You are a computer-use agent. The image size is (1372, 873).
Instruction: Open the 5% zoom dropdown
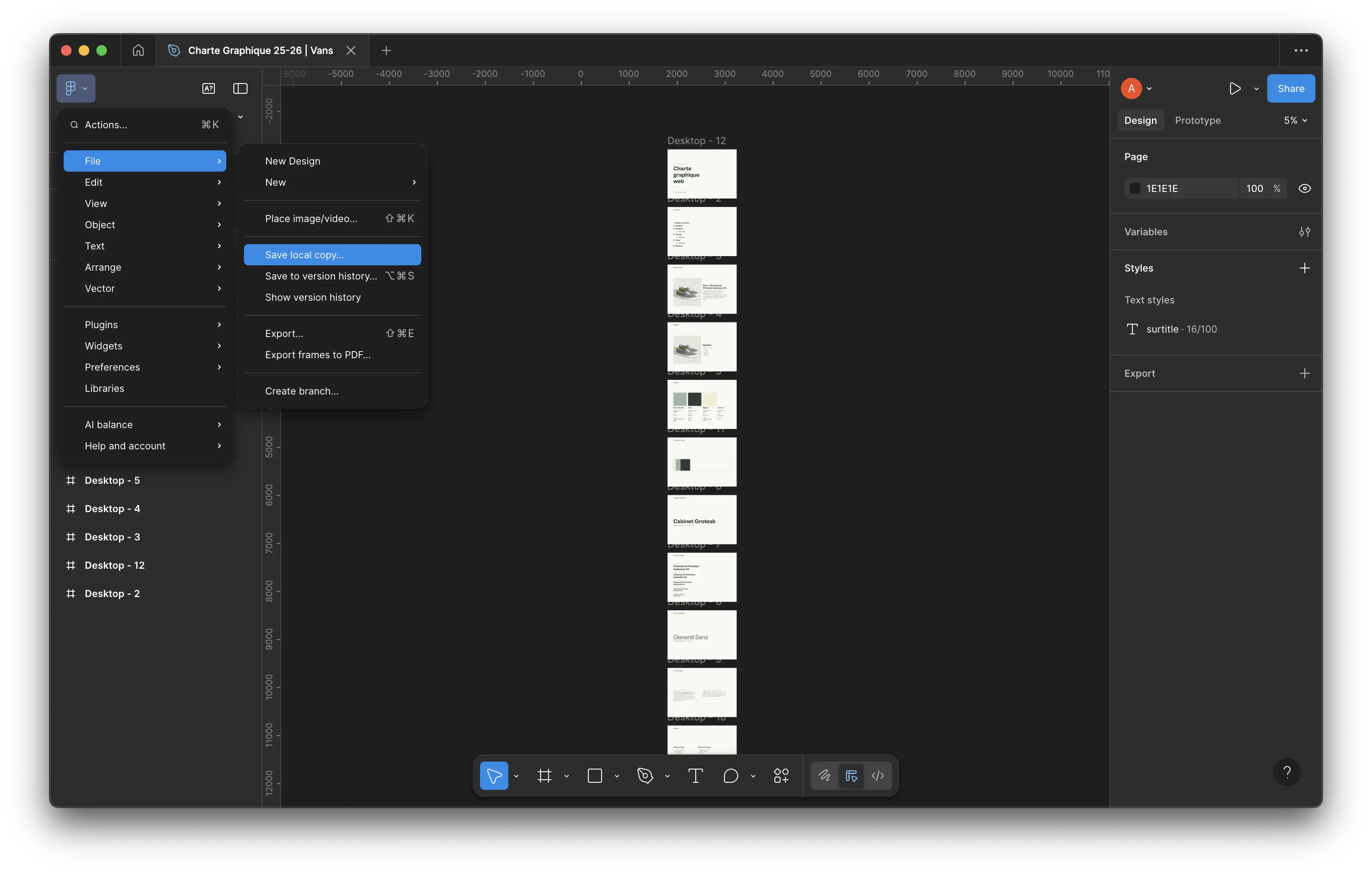pyautogui.click(x=1295, y=120)
